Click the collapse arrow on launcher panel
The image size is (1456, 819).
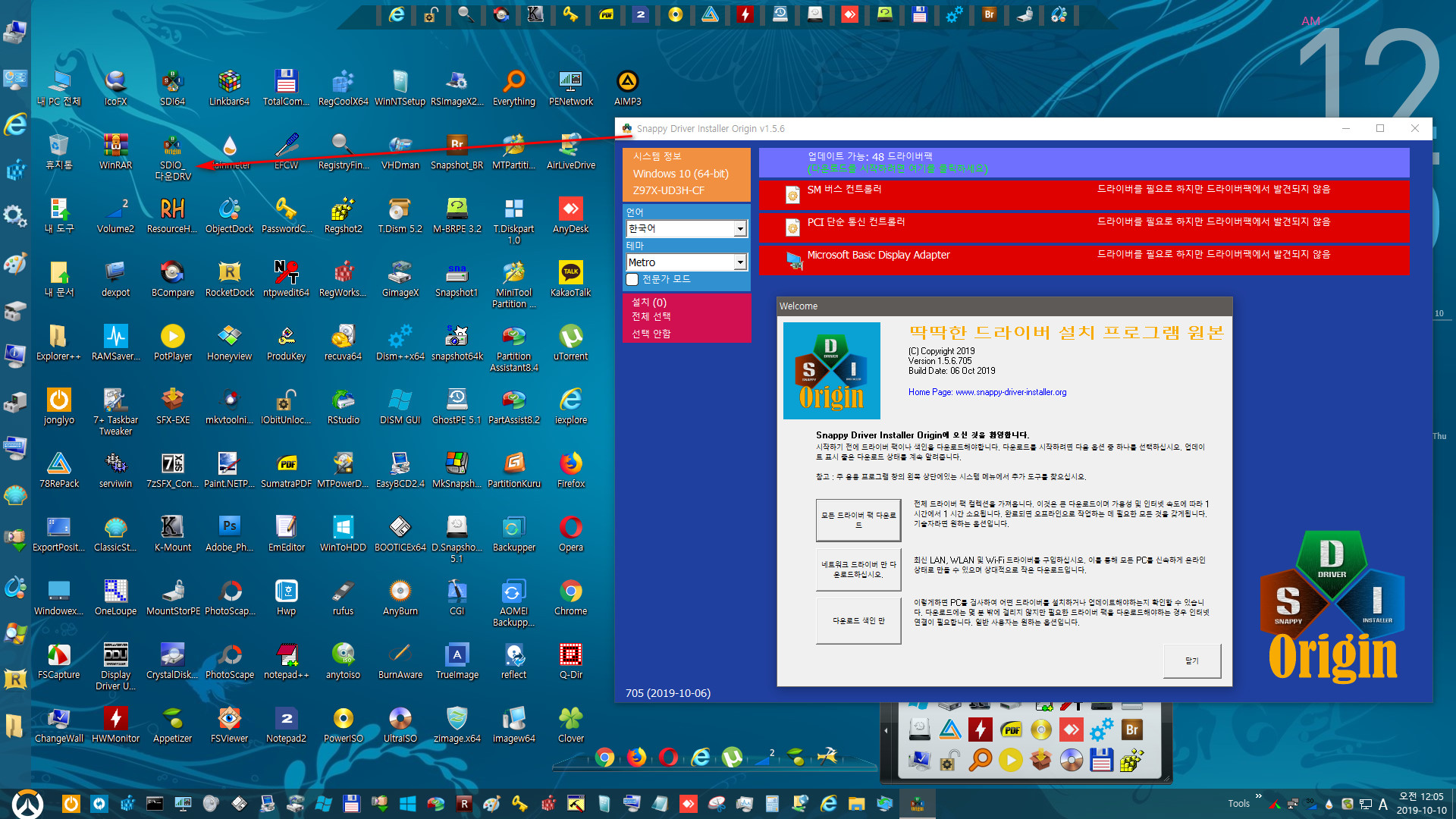[x=886, y=731]
